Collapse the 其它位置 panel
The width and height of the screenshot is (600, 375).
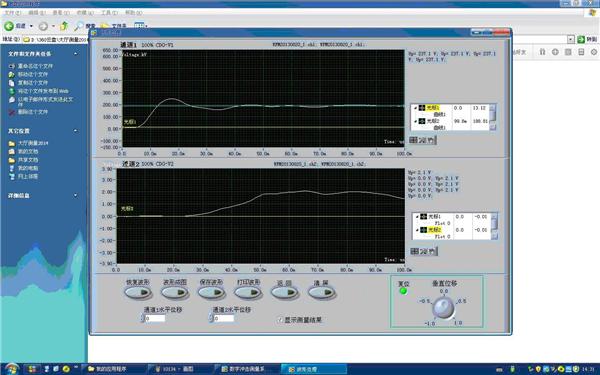(75, 131)
